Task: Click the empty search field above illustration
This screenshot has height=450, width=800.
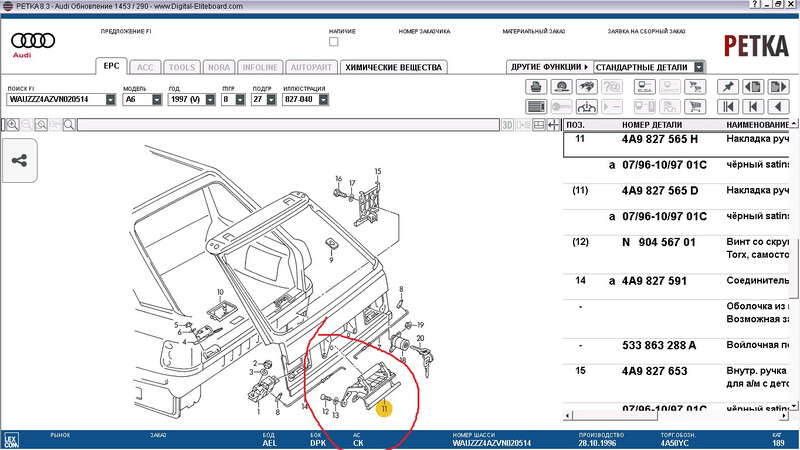Action: tap(288, 124)
